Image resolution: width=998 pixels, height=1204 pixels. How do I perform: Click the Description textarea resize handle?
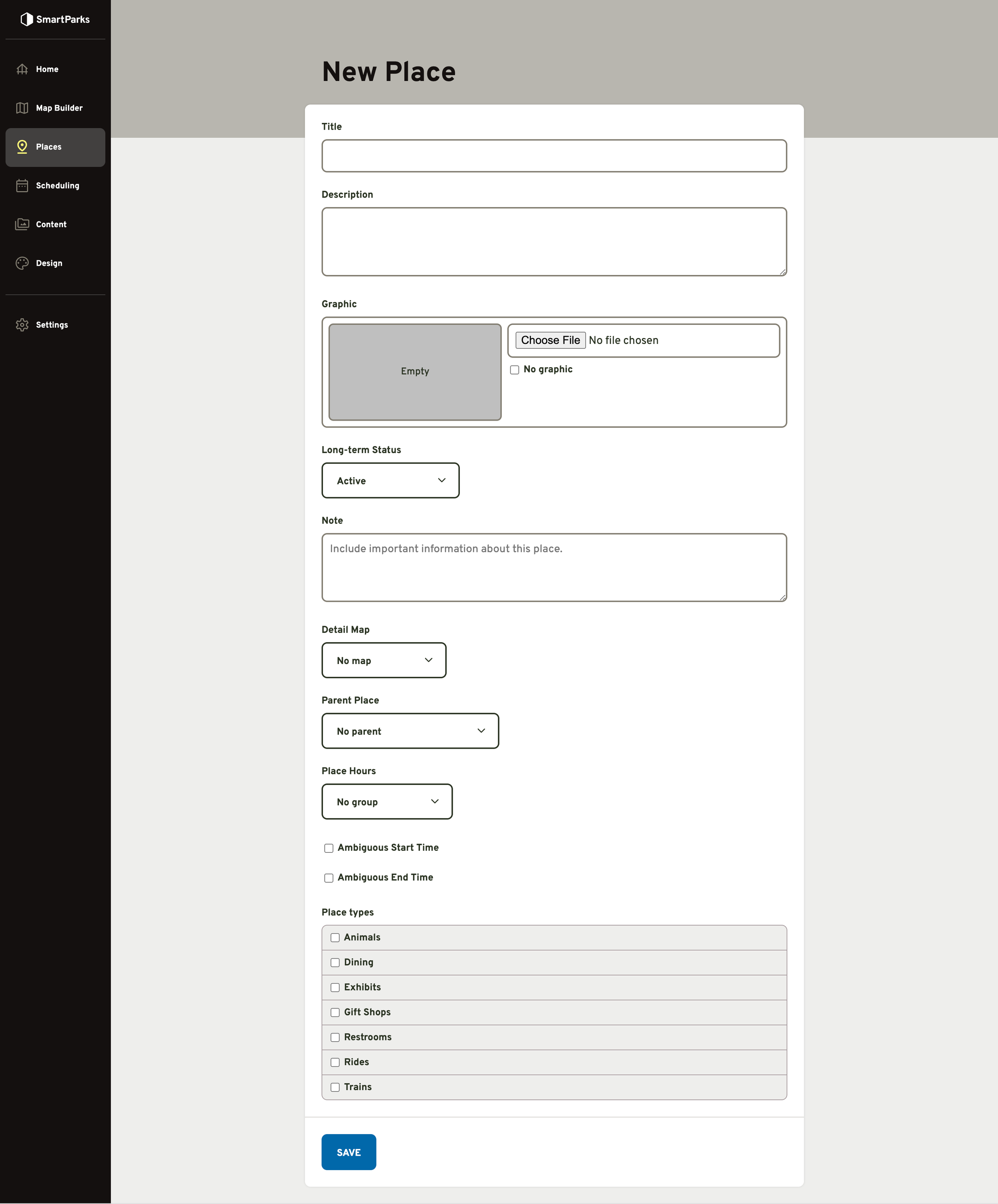click(783, 272)
